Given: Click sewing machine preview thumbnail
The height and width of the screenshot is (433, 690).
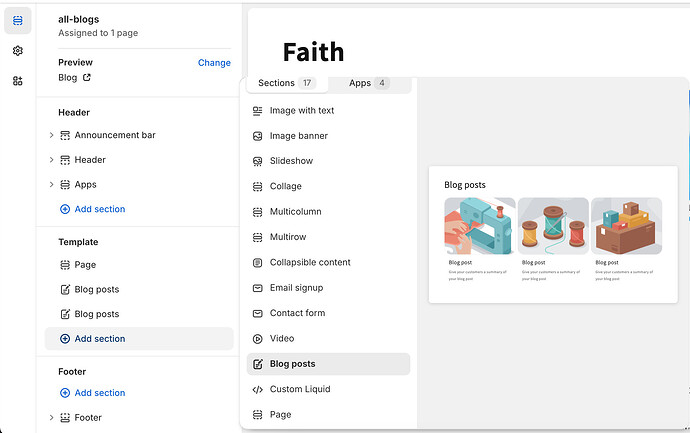Looking at the screenshot, I should (480, 226).
